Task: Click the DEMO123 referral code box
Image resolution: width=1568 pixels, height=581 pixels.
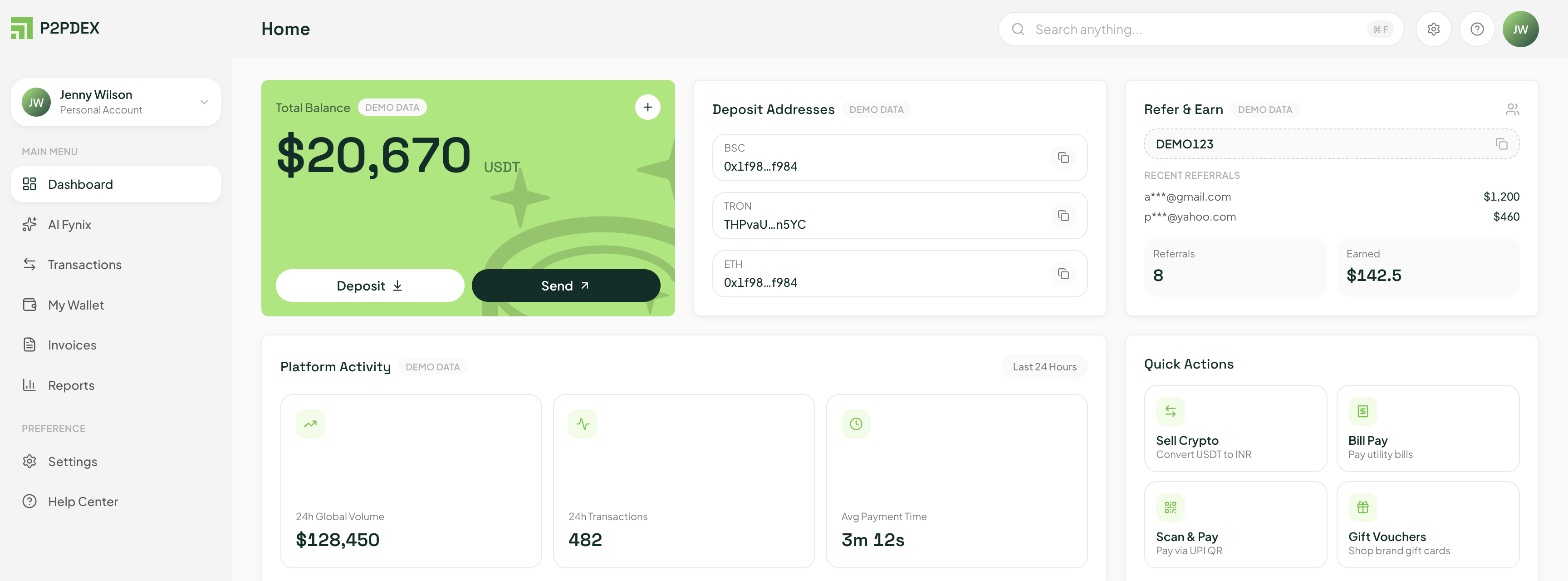Action: click(x=1332, y=144)
